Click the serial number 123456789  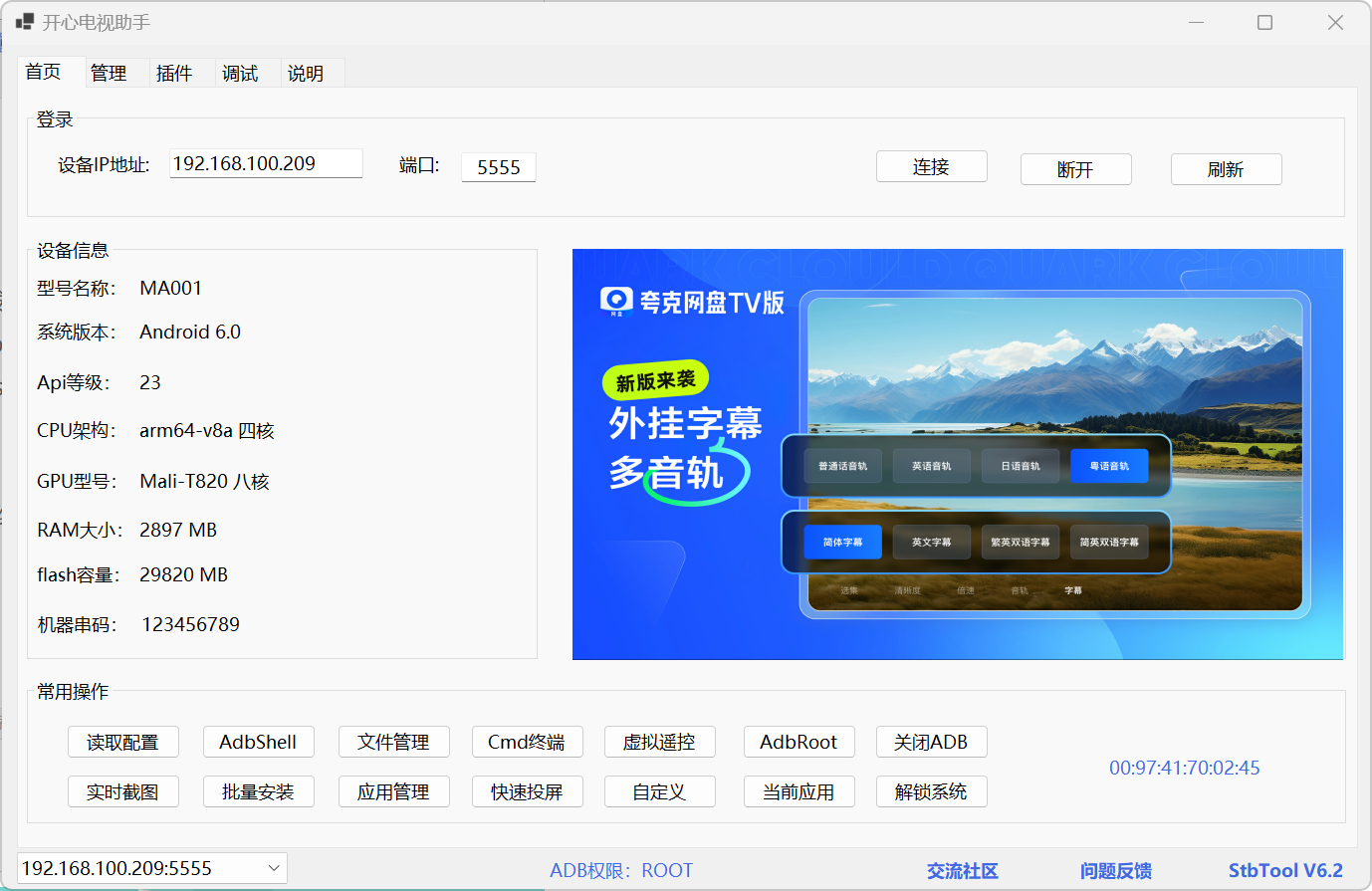coord(191,625)
